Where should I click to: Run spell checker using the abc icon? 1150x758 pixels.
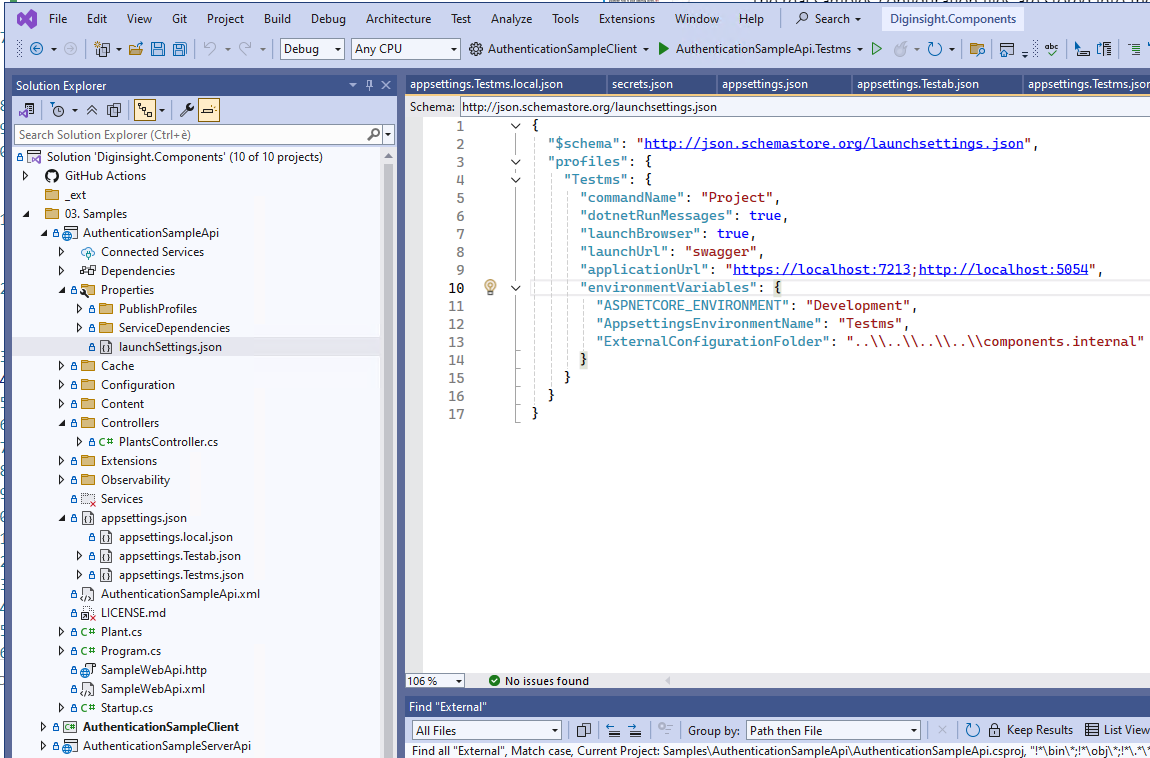pos(1052,47)
